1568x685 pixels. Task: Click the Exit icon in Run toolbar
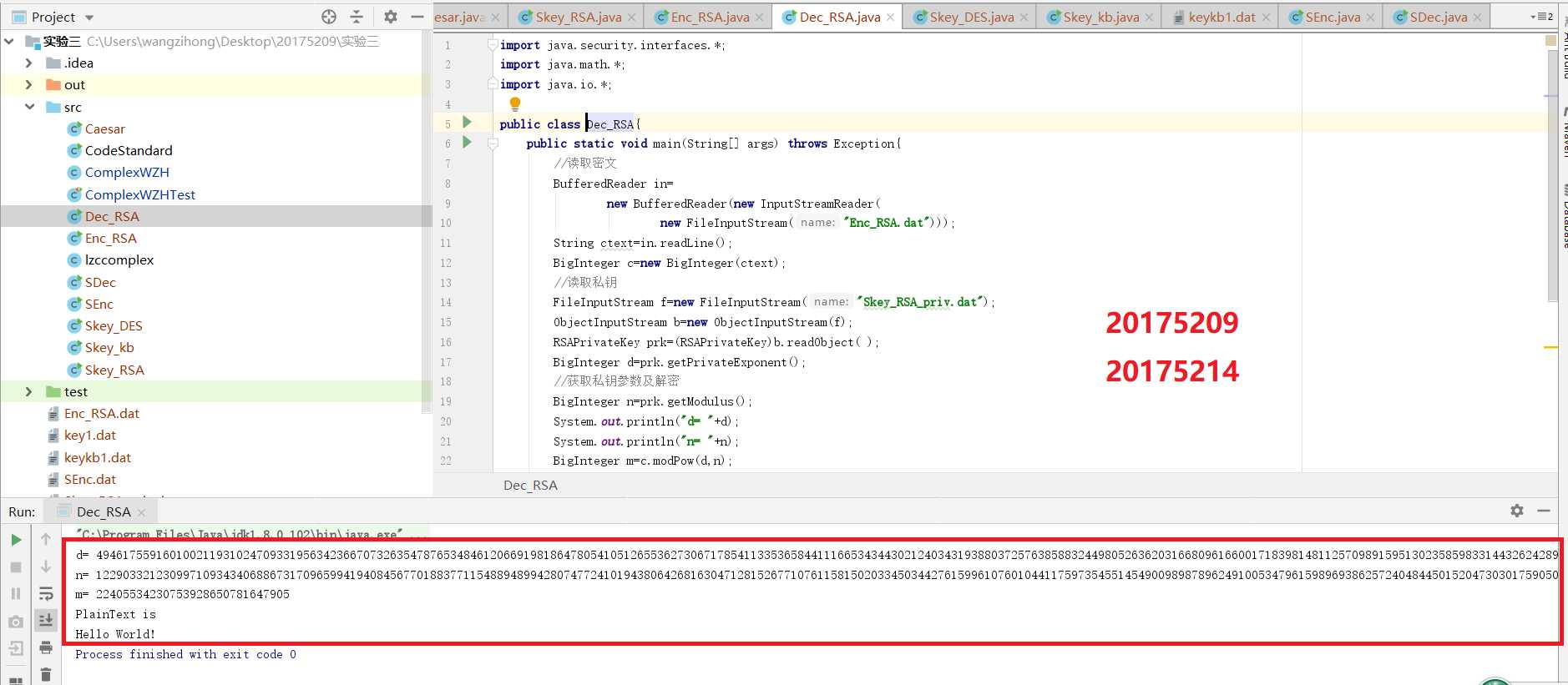(x=16, y=648)
